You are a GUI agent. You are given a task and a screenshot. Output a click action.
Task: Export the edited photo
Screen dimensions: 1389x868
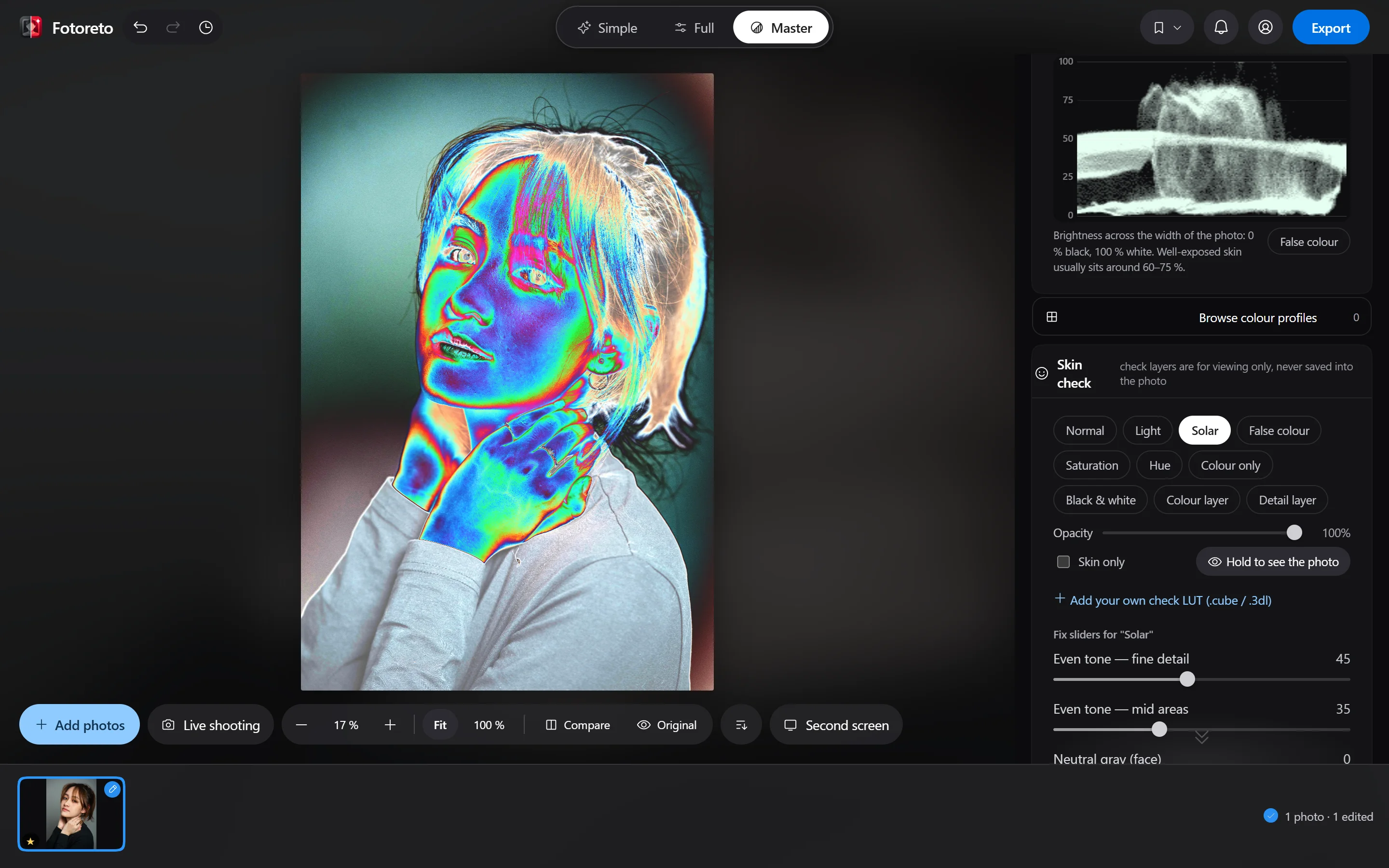tap(1331, 27)
